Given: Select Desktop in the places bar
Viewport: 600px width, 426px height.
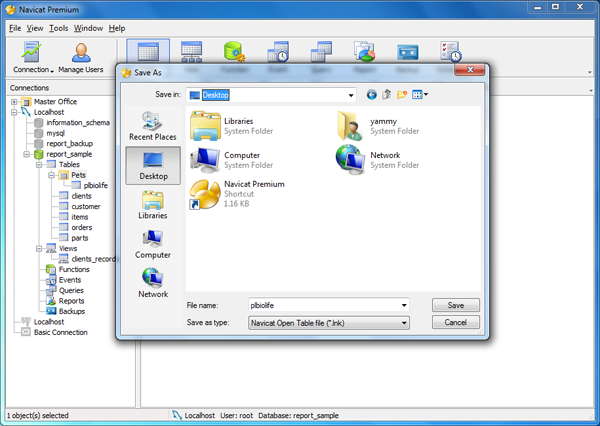Looking at the screenshot, I should click(153, 166).
